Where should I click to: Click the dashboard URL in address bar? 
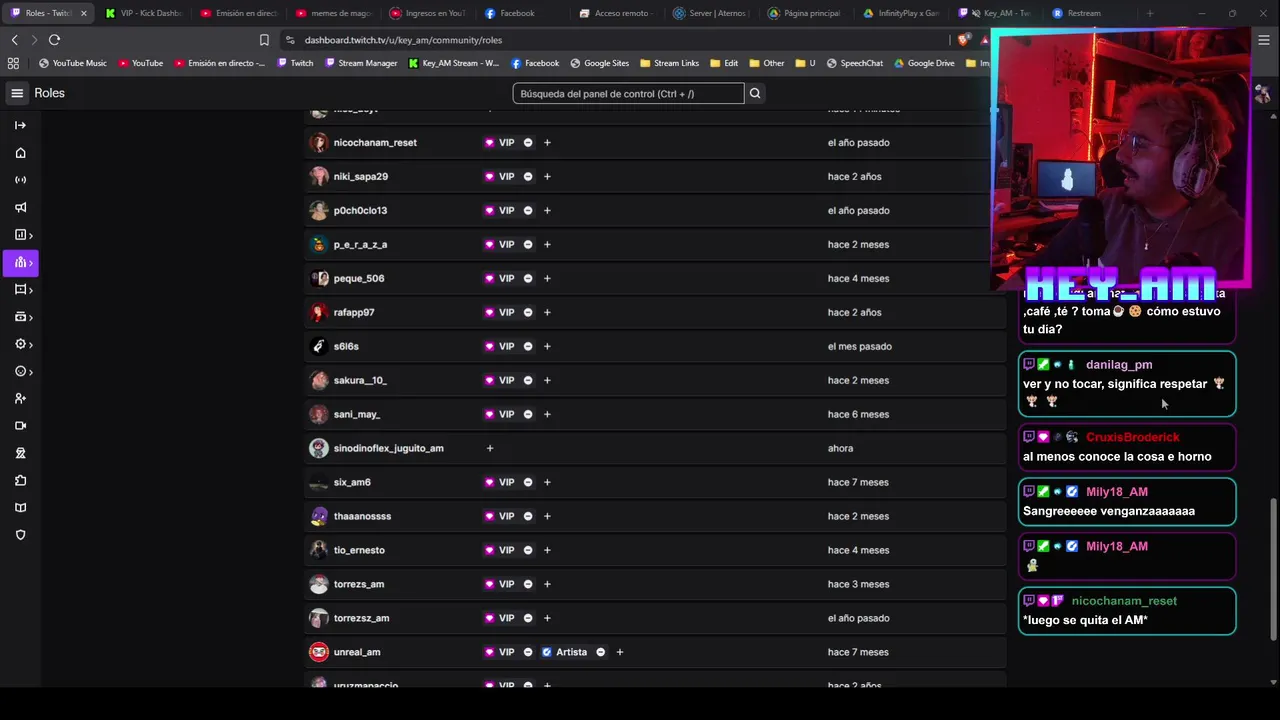(x=403, y=40)
